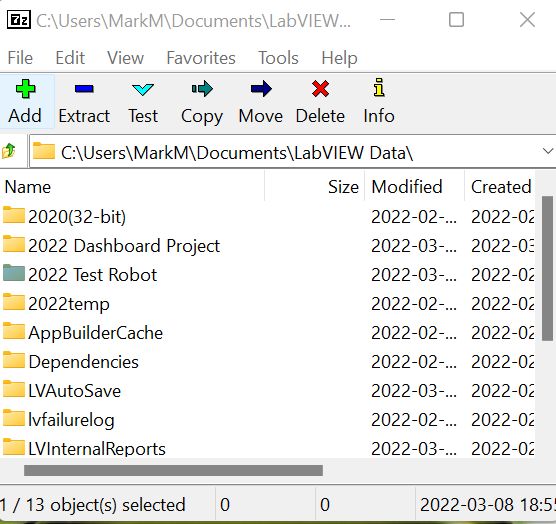Image resolution: width=556 pixels, height=524 pixels.
Task: Open the Favorites menu
Action: [201, 58]
